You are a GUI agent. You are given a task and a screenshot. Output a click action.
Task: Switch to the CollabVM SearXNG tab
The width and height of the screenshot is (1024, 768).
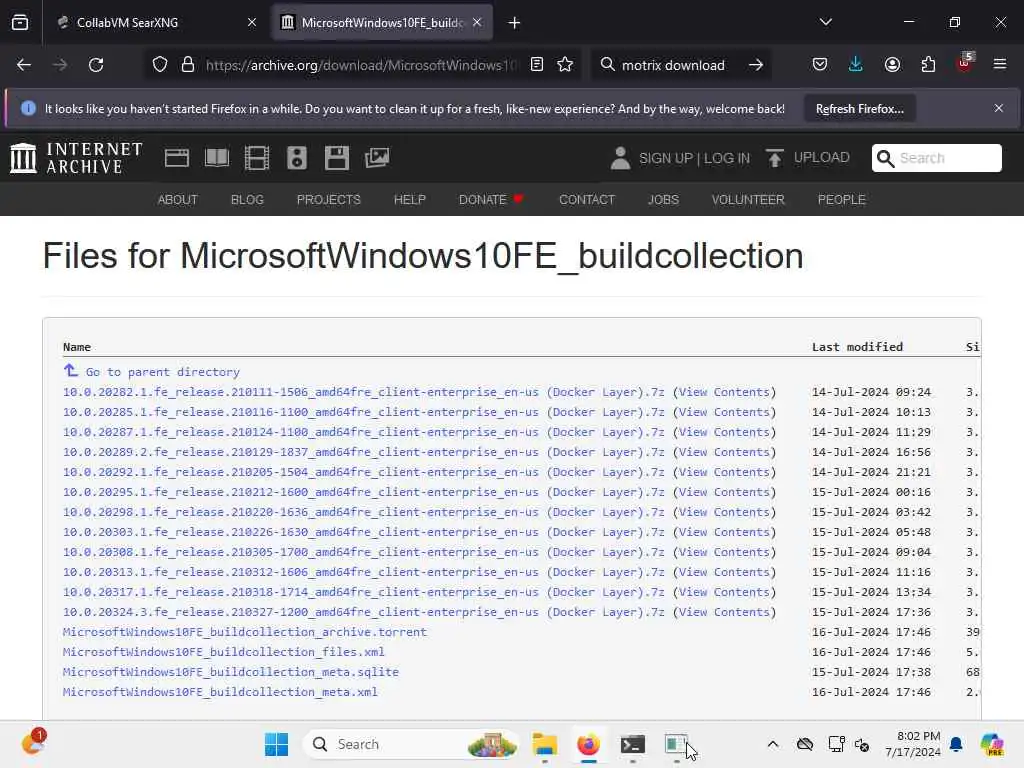[155, 23]
